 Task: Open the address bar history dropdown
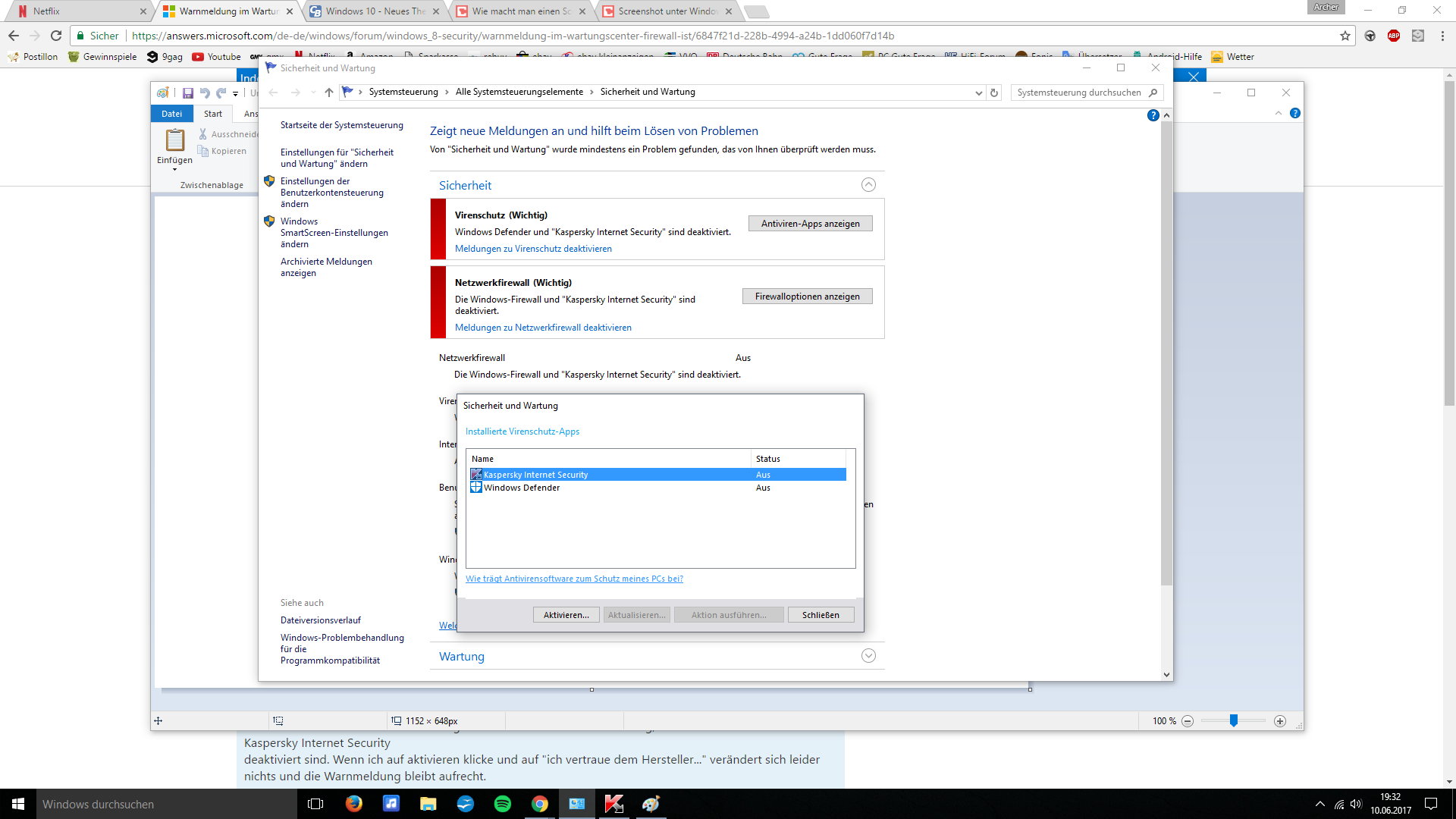pos(978,93)
